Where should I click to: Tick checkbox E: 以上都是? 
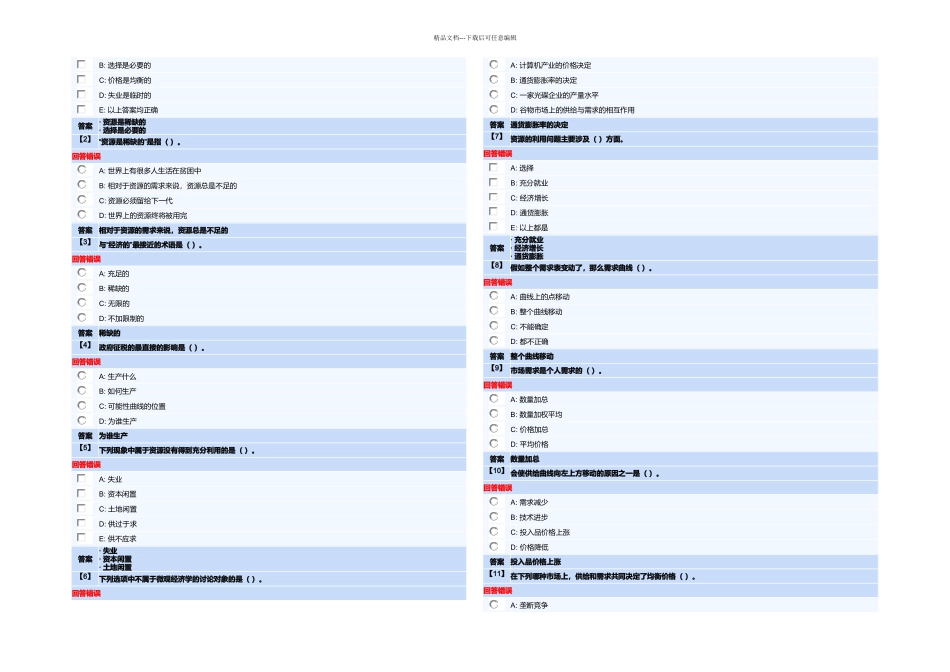(493, 227)
